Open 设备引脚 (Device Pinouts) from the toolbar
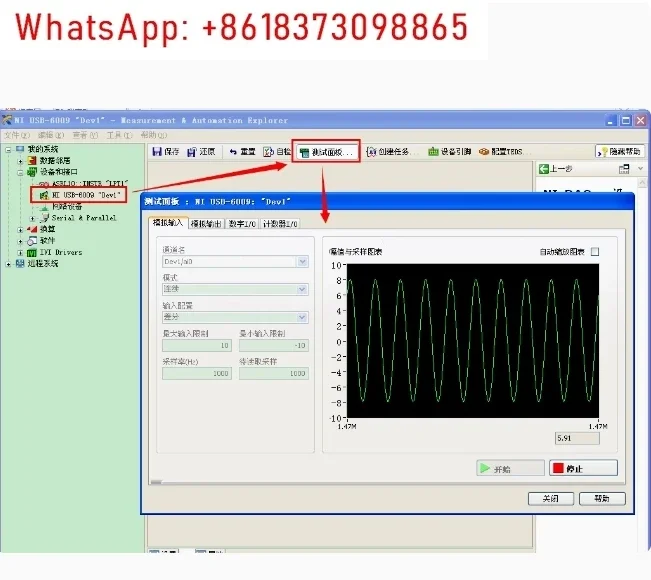651x580 pixels. pyautogui.click(x=450, y=152)
